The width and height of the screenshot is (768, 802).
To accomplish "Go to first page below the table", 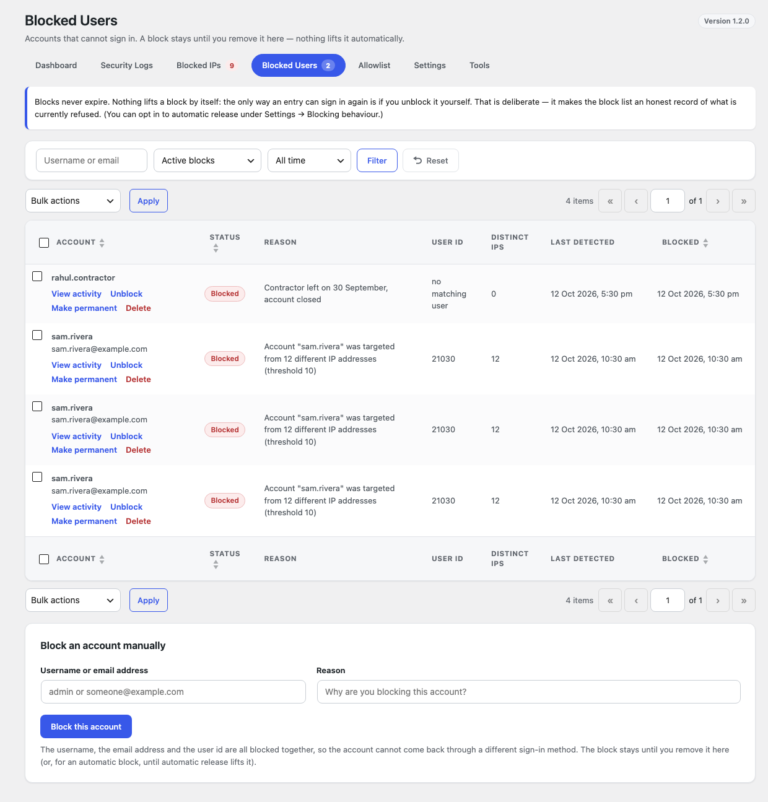I will 610,600.
